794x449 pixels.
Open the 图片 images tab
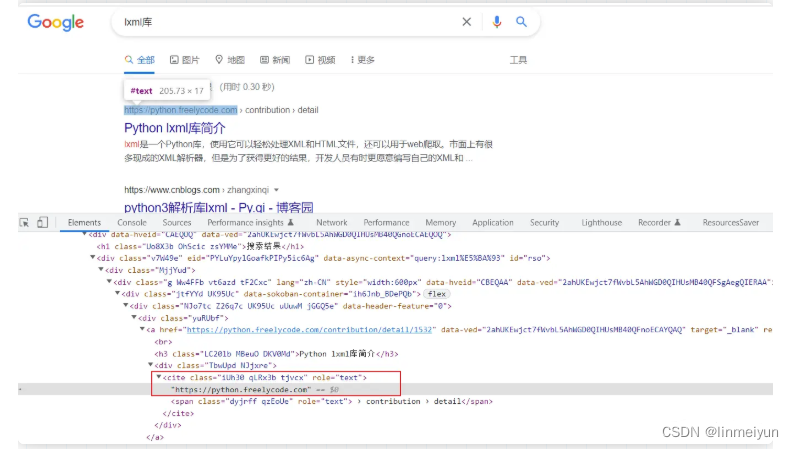coord(185,60)
